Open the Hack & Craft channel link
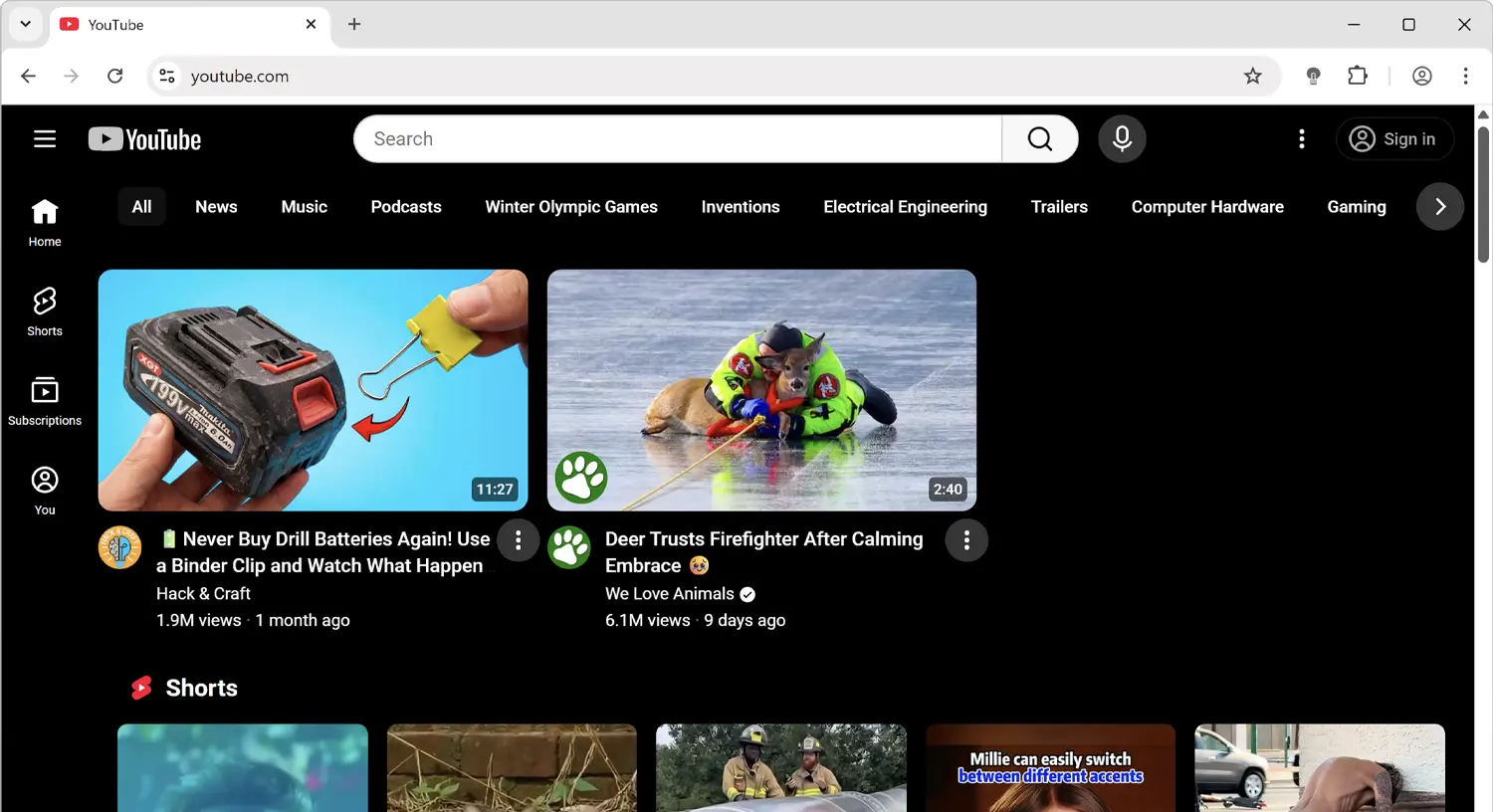 tap(203, 593)
